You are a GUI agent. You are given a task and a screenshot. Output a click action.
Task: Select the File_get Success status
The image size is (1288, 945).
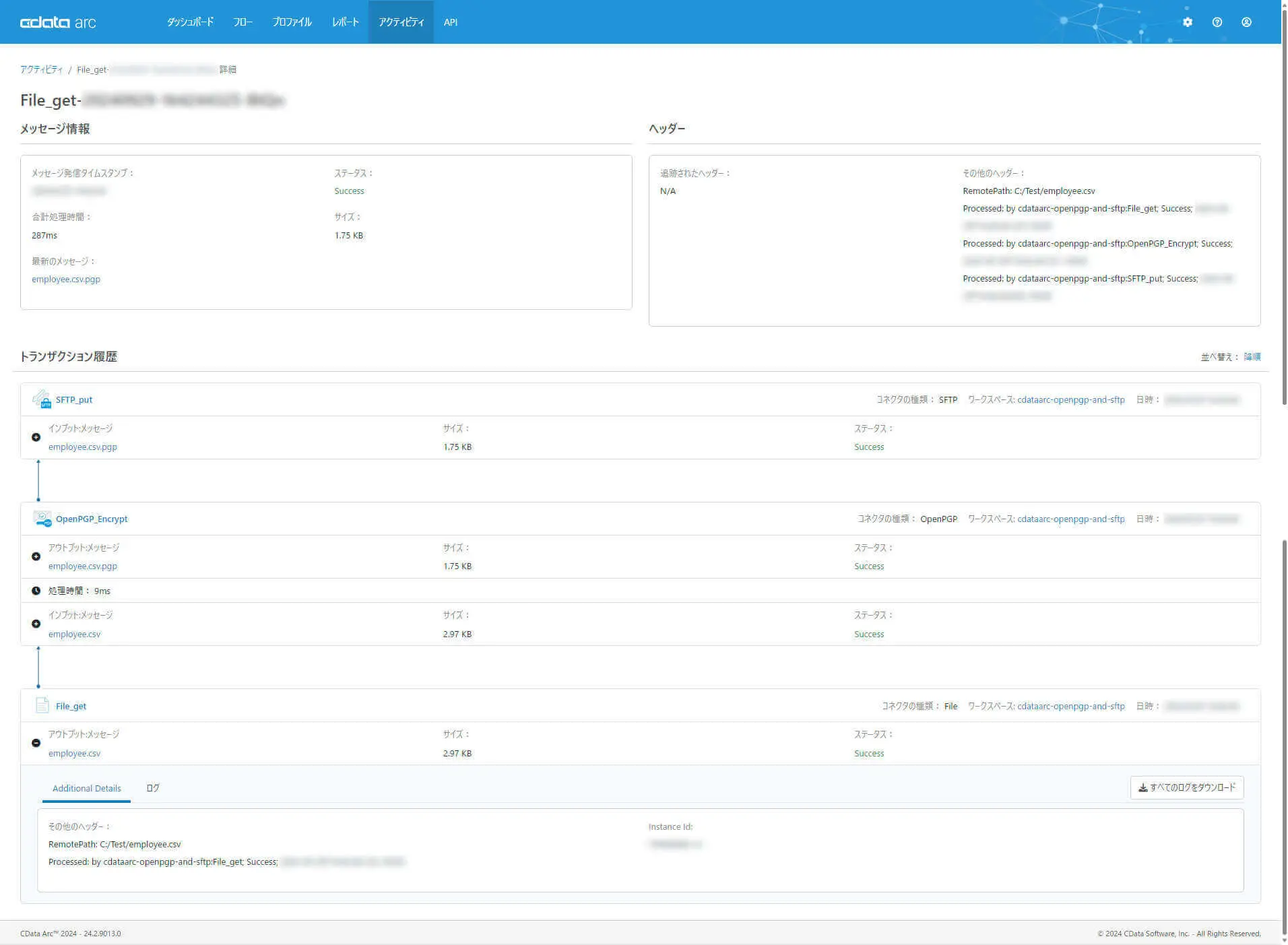[x=869, y=753]
